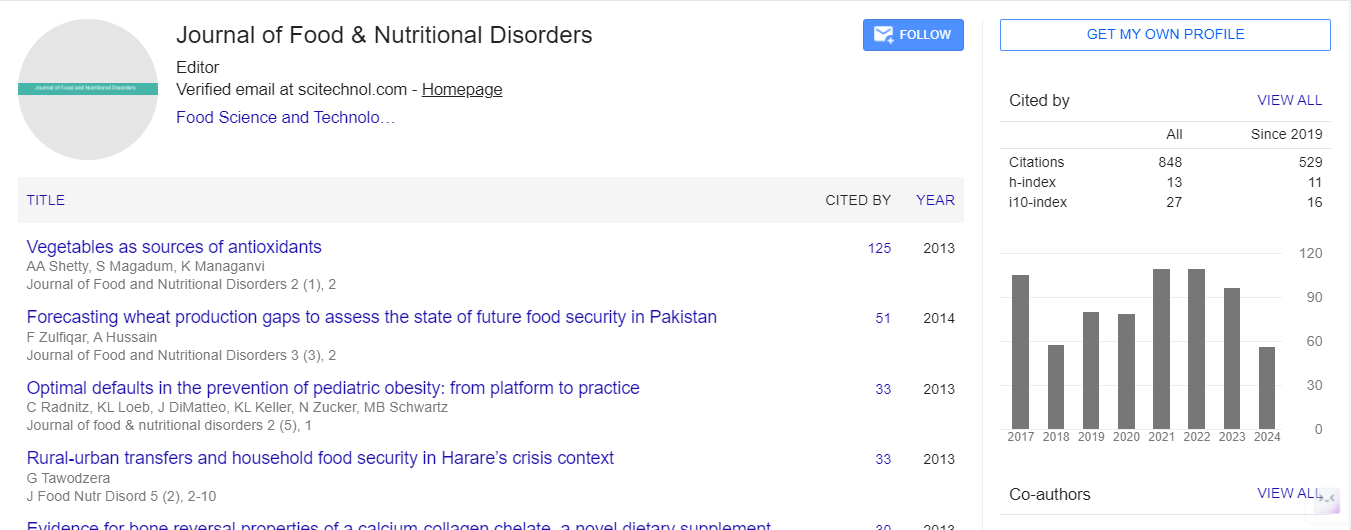Click the 2019 bar in citations chart
This screenshot has height=530, width=1351.
[1091, 370]
